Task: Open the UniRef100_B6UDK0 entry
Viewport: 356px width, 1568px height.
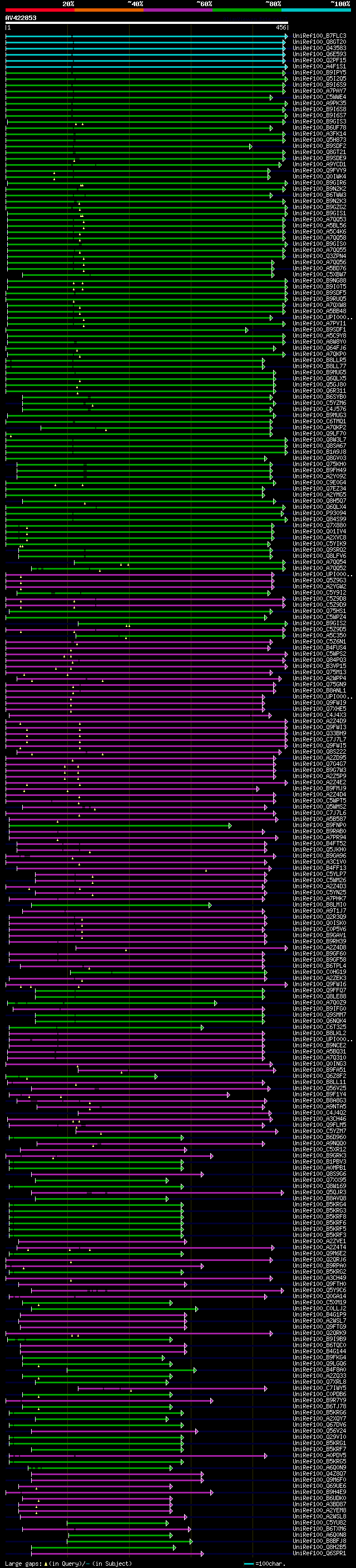Action: coord(319,1498)
